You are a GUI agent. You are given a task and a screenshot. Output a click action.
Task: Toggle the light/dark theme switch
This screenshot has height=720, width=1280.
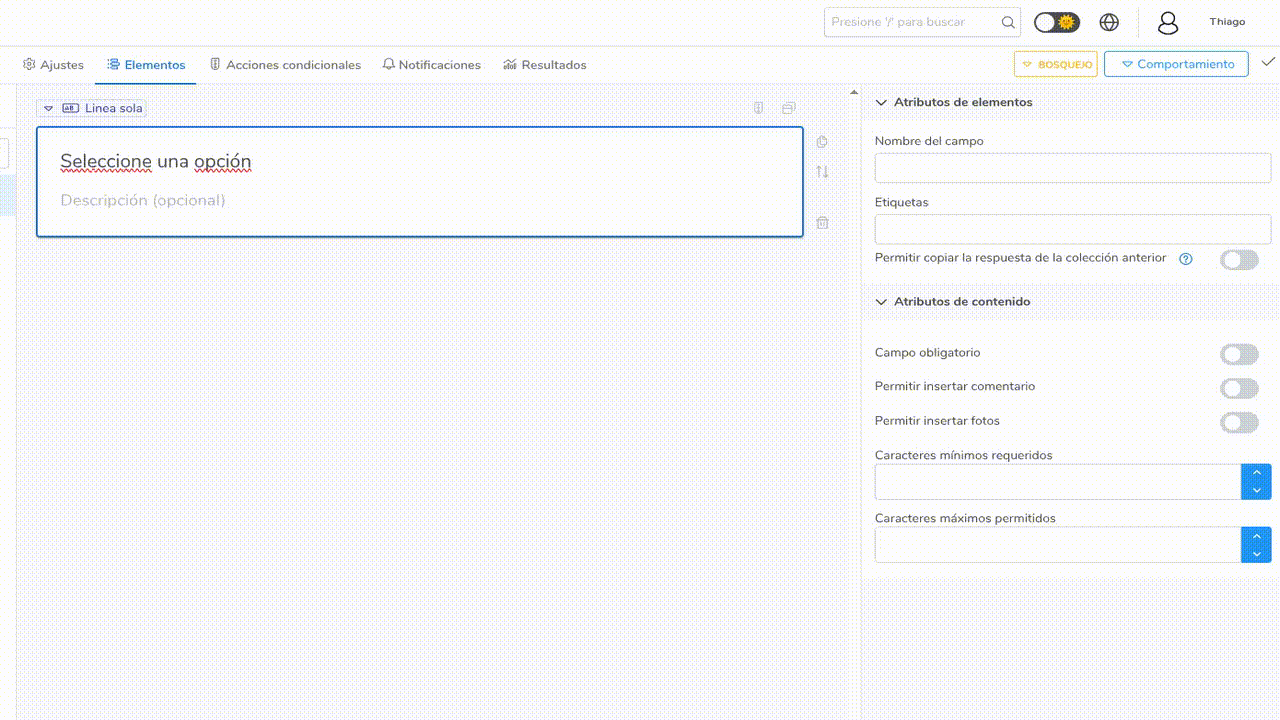point(1056,22)
